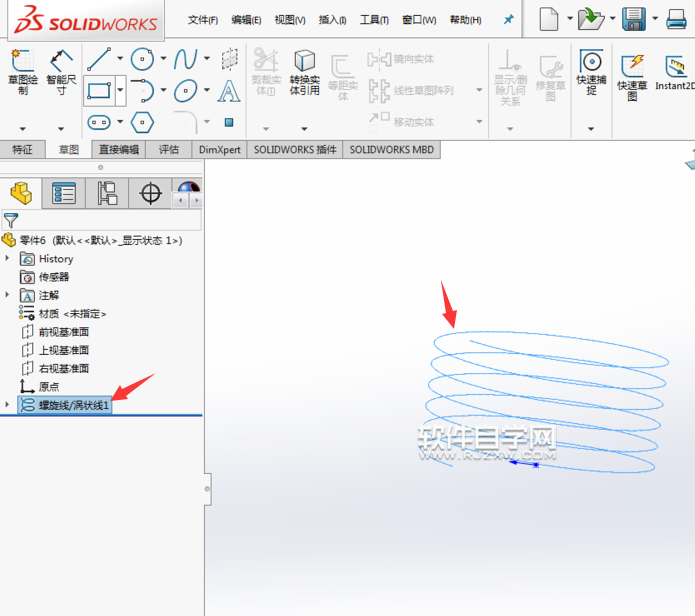Open the Circle tool dropdown arrow
Screen dimensions: 695x616
[x=164, y=58]
